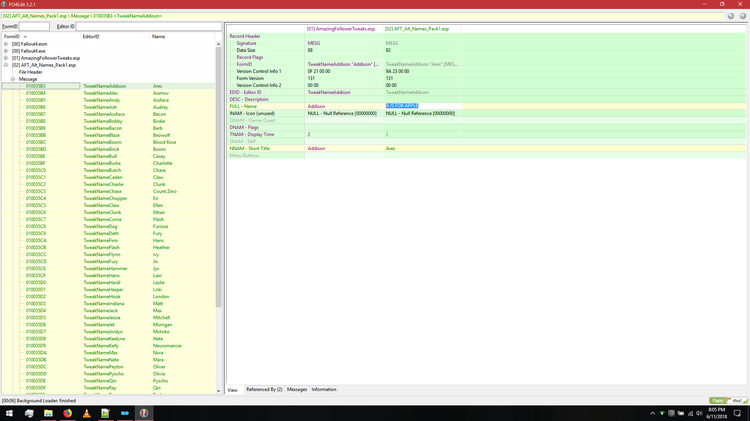Click the 'Count Zero' name cell
The width and height of the screenshot is (750, 421).
click(165, 191)
